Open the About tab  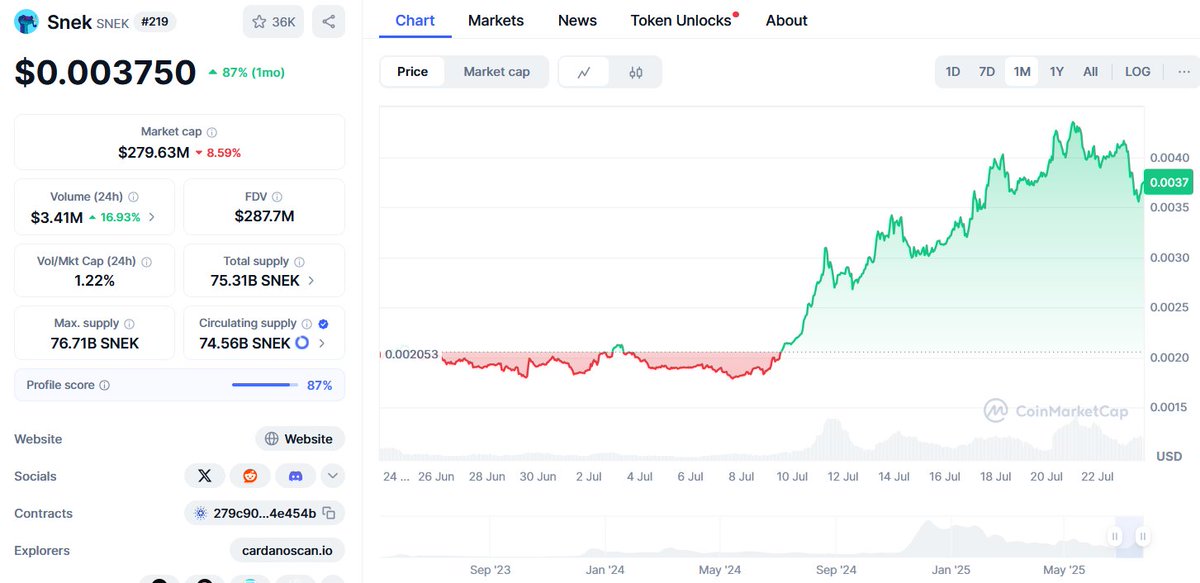point(786,20)
